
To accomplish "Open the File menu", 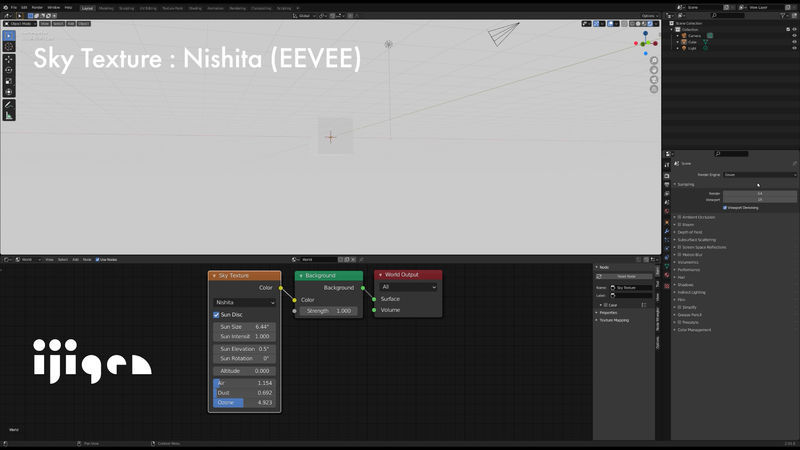I will click(x=14, y=8).
